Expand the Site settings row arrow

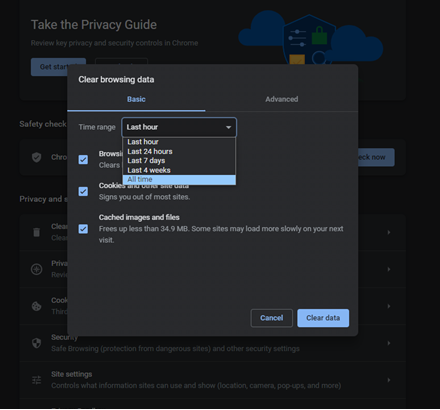[x=389, y=380]
